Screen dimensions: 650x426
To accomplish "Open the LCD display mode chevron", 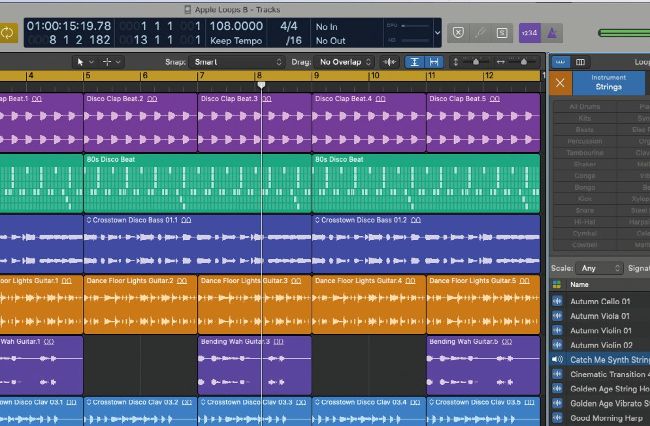I will pos(437,33).
